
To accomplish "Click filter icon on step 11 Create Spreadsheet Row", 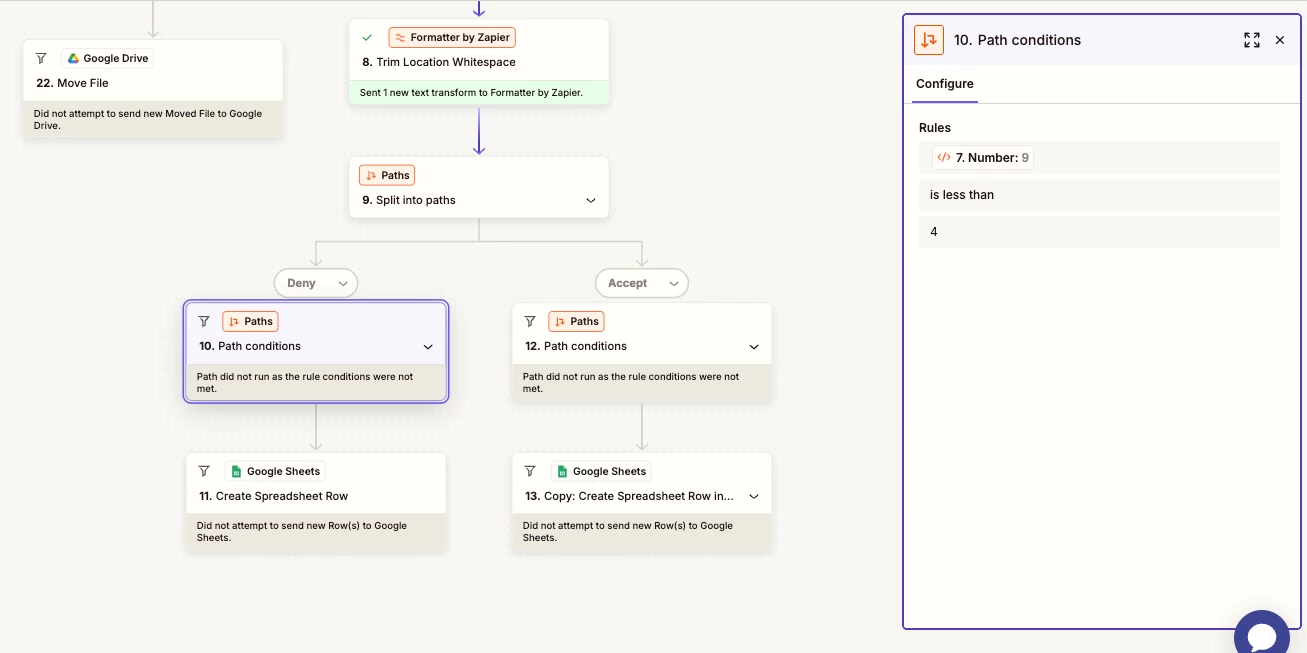I will [x=204, y=471].
